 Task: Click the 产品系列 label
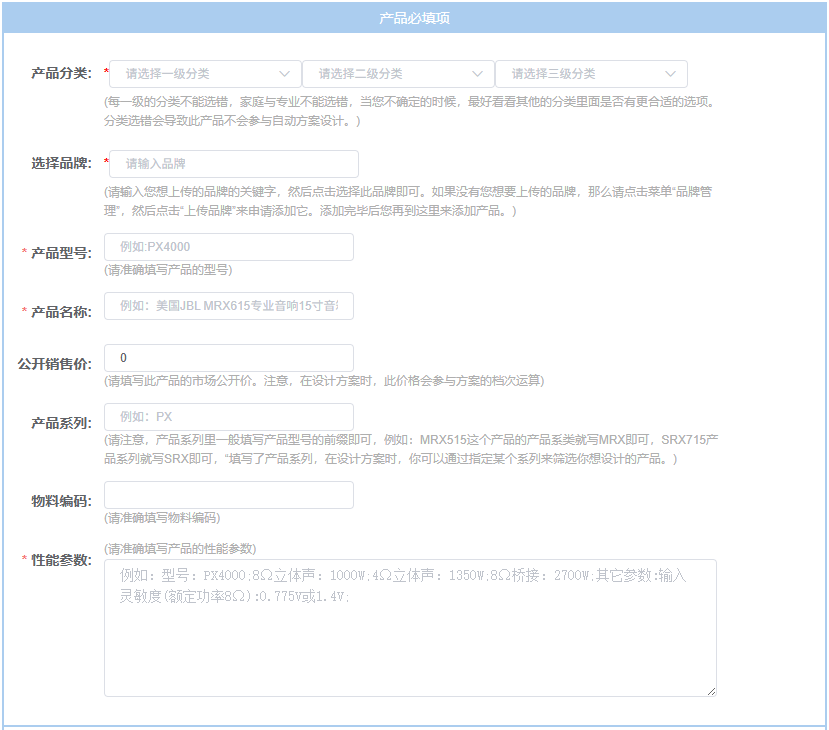coord(61,423)
